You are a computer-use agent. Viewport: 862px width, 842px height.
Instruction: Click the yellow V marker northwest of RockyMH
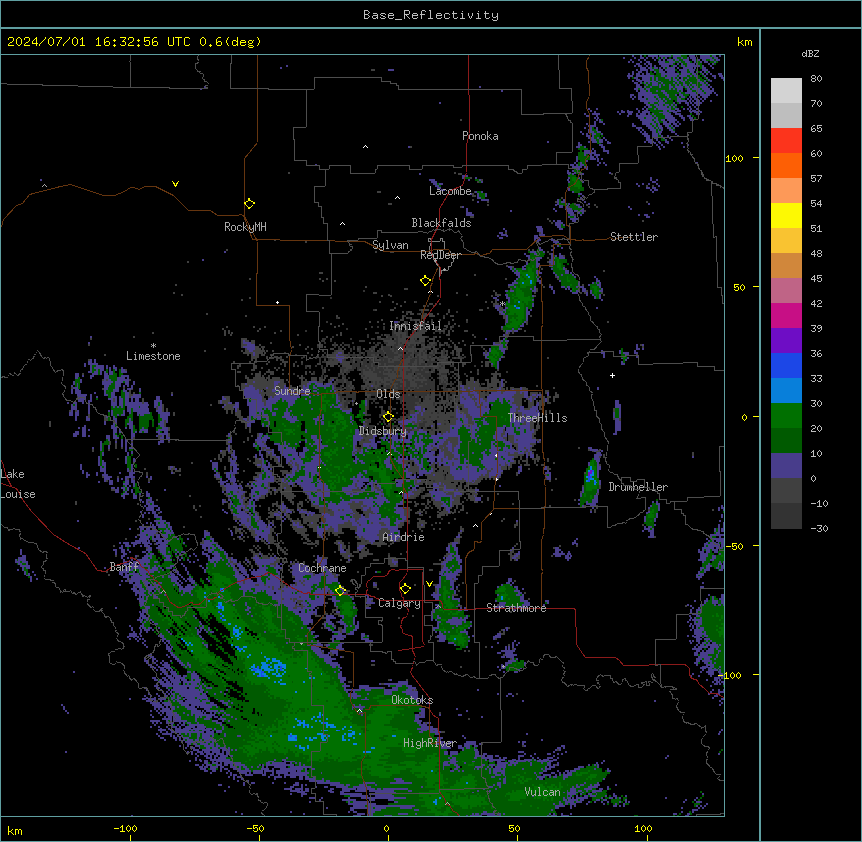[175, 184]
